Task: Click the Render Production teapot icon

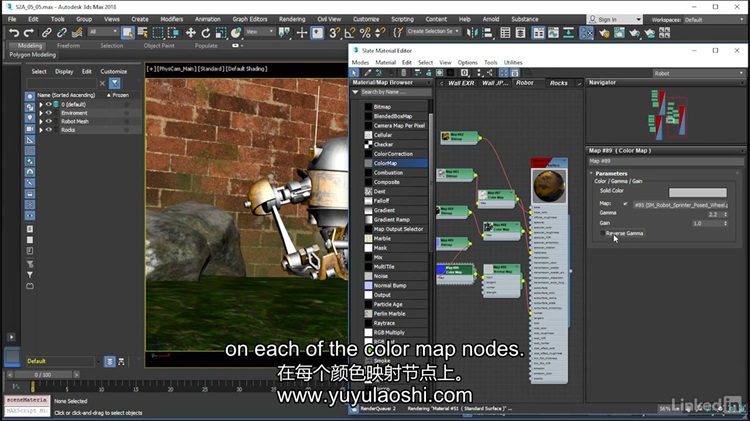Action: (x=634, y=33)
